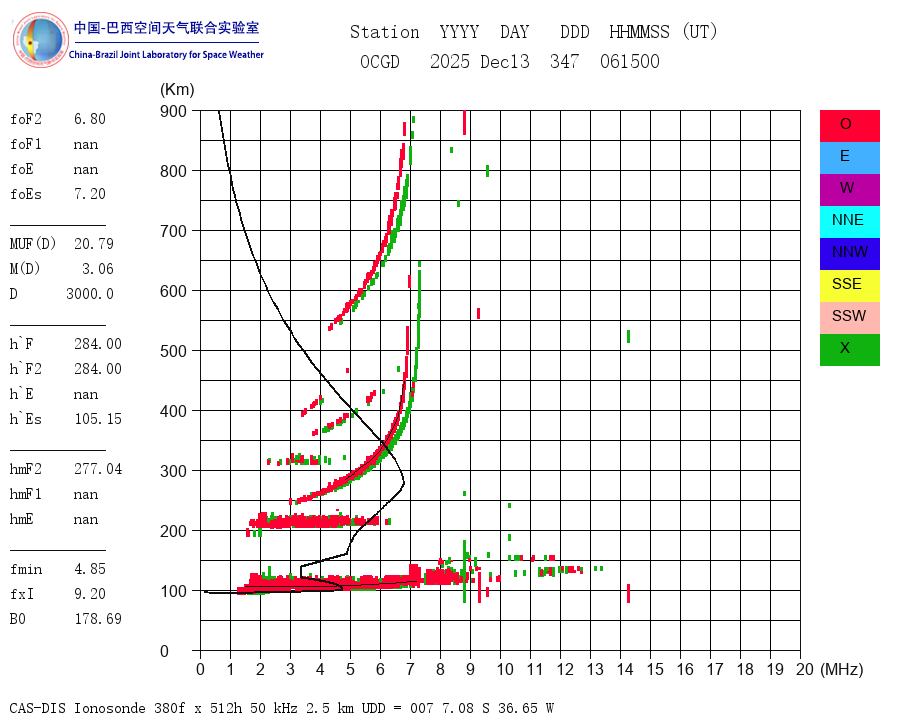The image size is (900, 720).
Task: Click the foF2 value 6.80
Action: coord(90,119)
